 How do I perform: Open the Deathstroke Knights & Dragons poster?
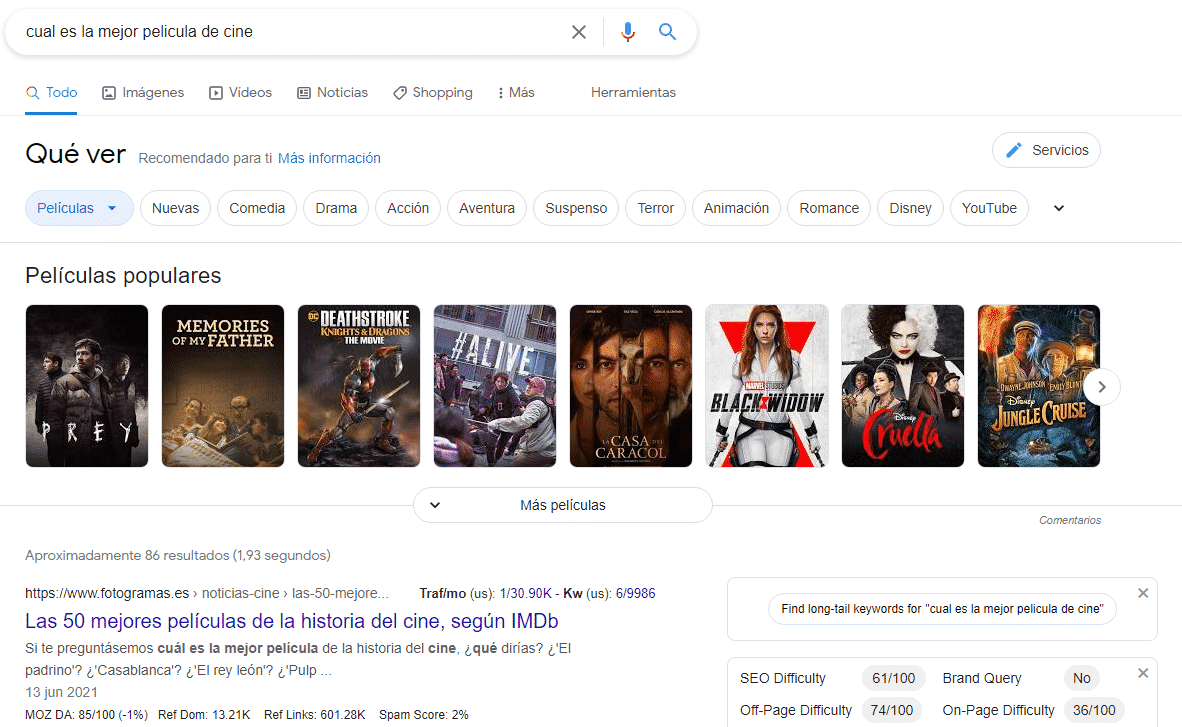[359, 386]
